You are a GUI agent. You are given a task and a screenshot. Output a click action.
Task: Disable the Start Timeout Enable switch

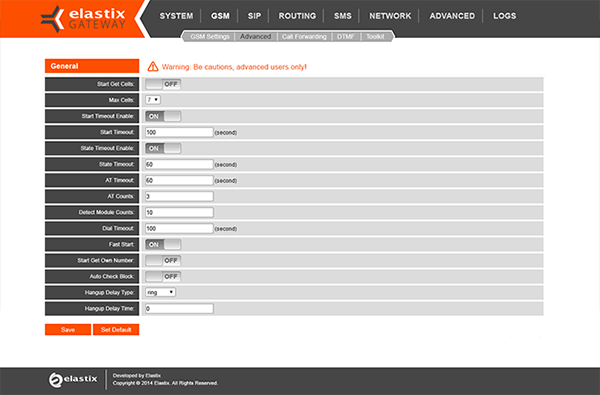click(x=163, y=116)
